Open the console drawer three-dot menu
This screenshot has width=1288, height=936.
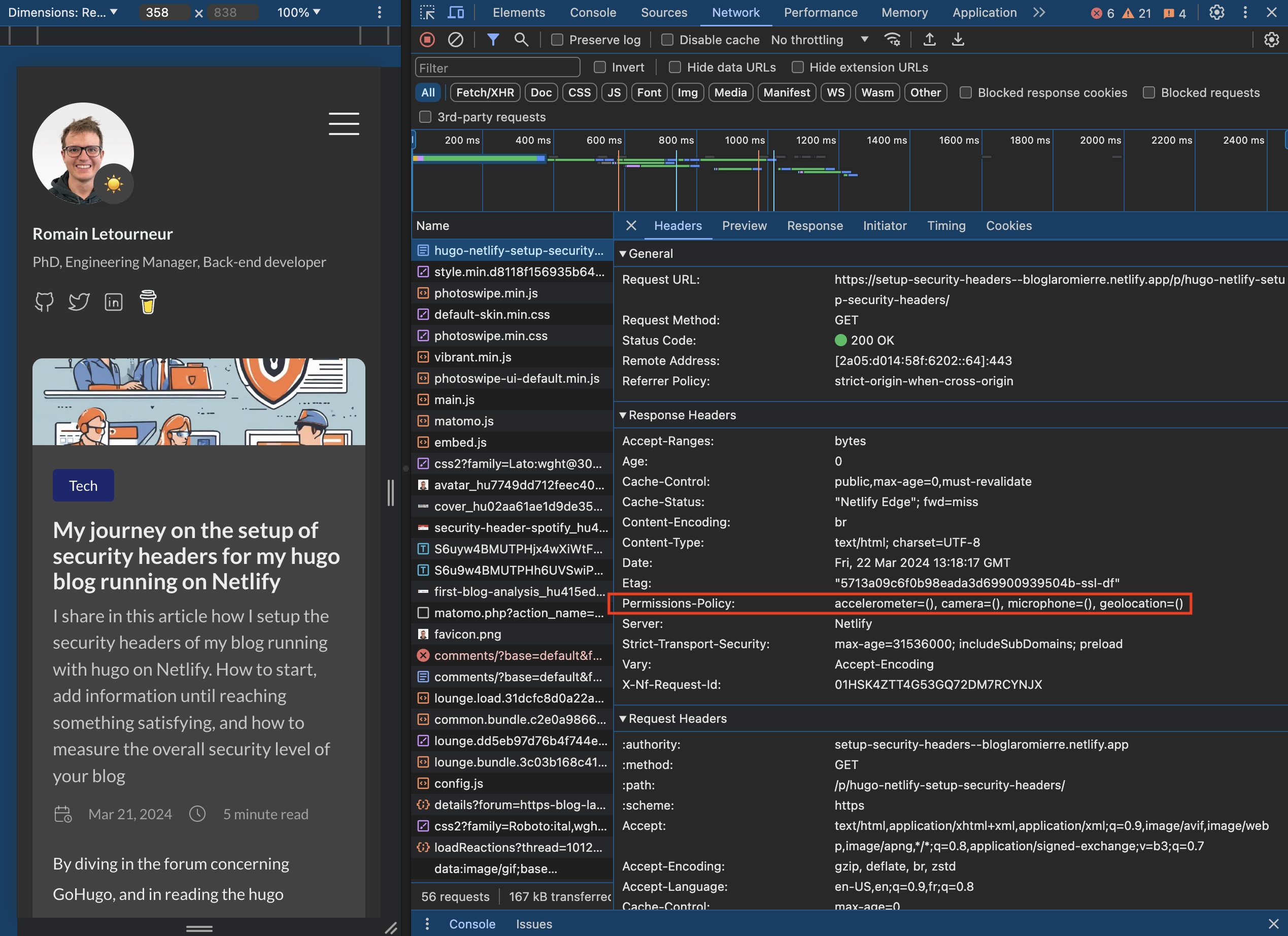tap(427, 924)
